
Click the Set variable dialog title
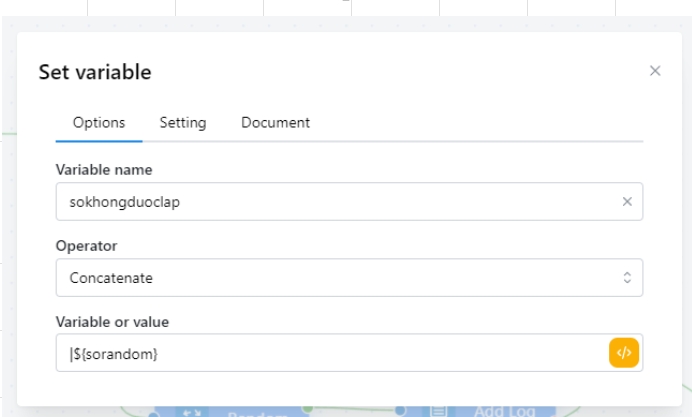[x=95, y=72]
